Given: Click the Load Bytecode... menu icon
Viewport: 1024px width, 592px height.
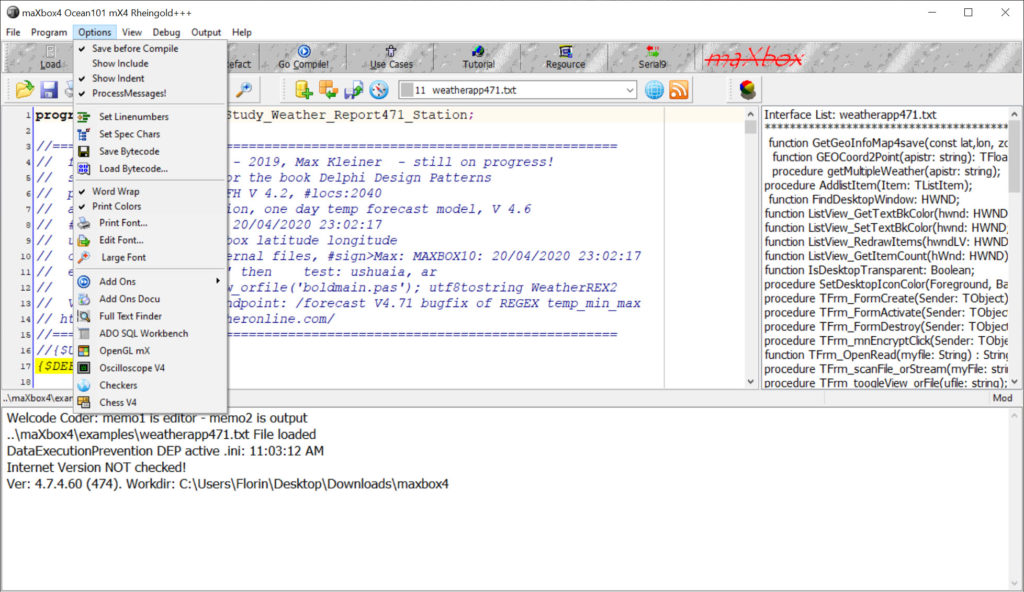Looking at the screenshot, I should pos(84,169).
